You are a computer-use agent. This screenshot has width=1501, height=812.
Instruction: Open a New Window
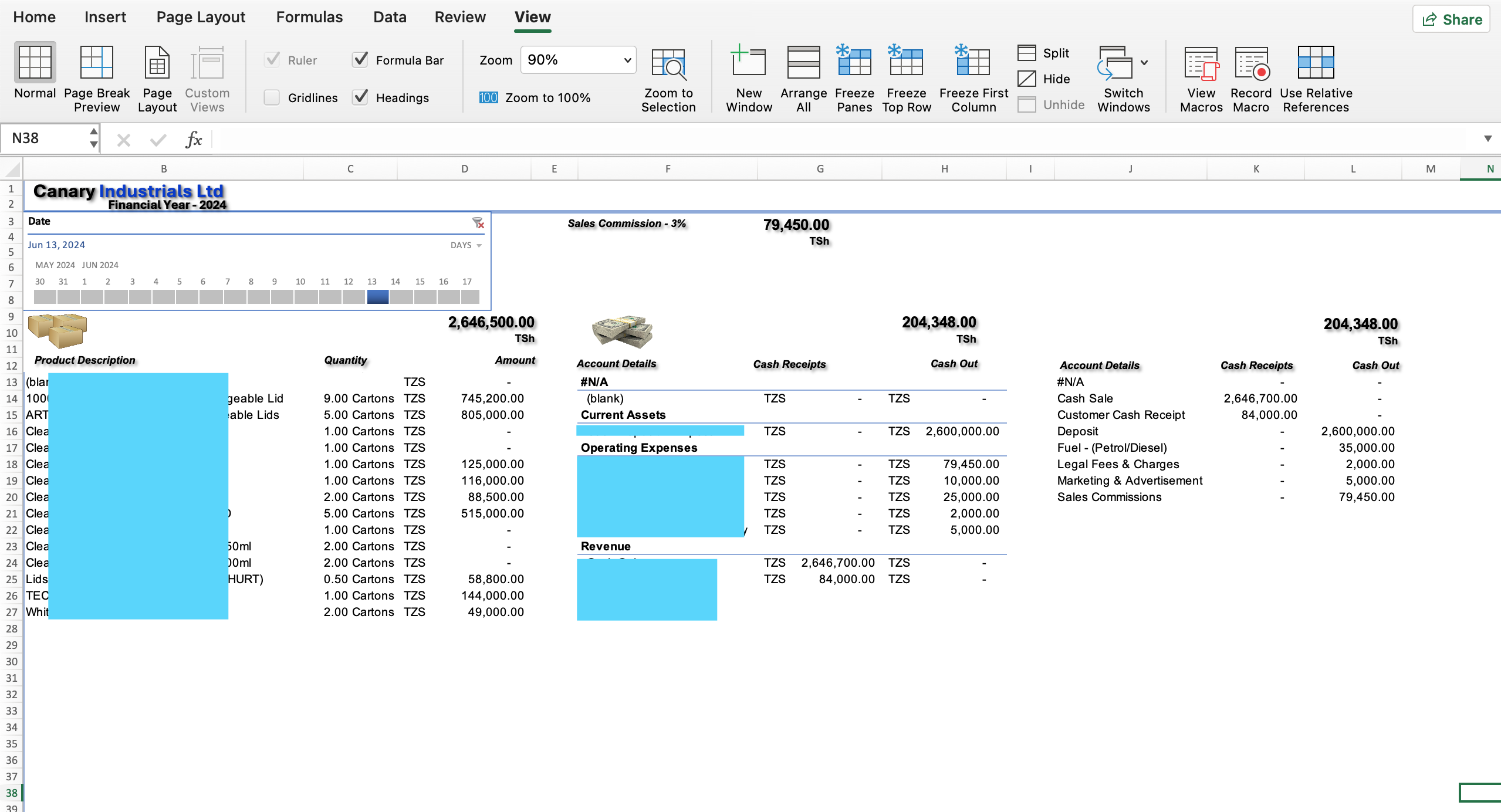[x=748, y=76]
